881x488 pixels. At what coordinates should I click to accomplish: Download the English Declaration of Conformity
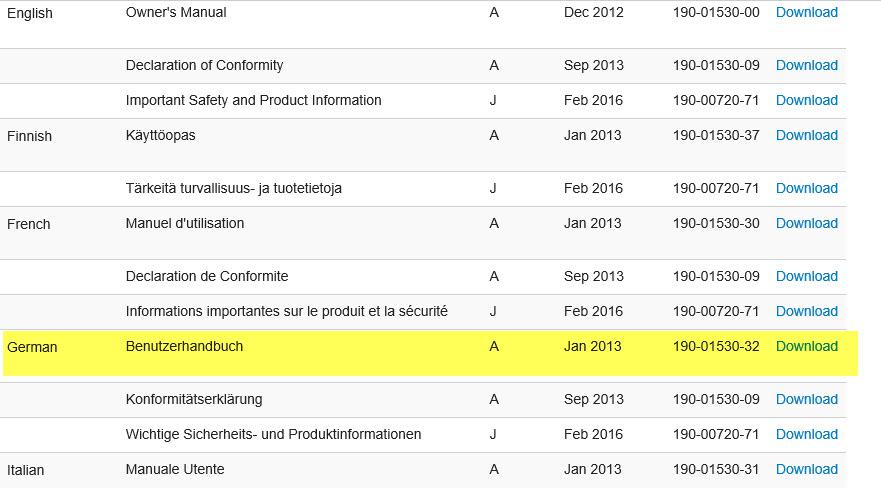[806, 66]
